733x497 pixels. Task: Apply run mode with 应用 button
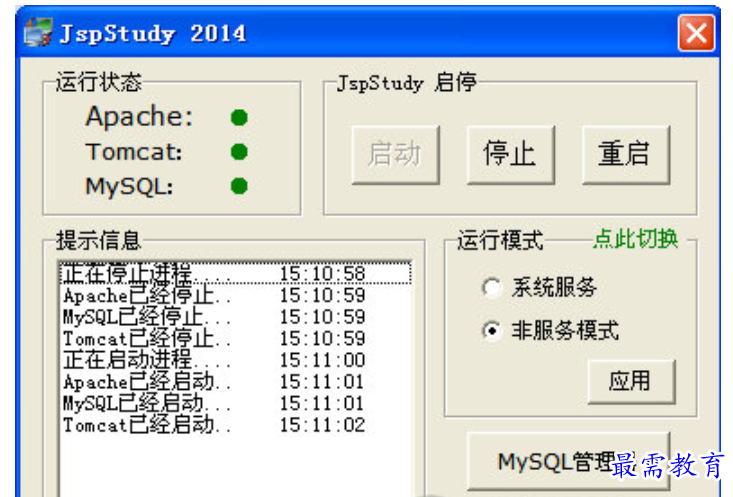[x=631, y=381]
